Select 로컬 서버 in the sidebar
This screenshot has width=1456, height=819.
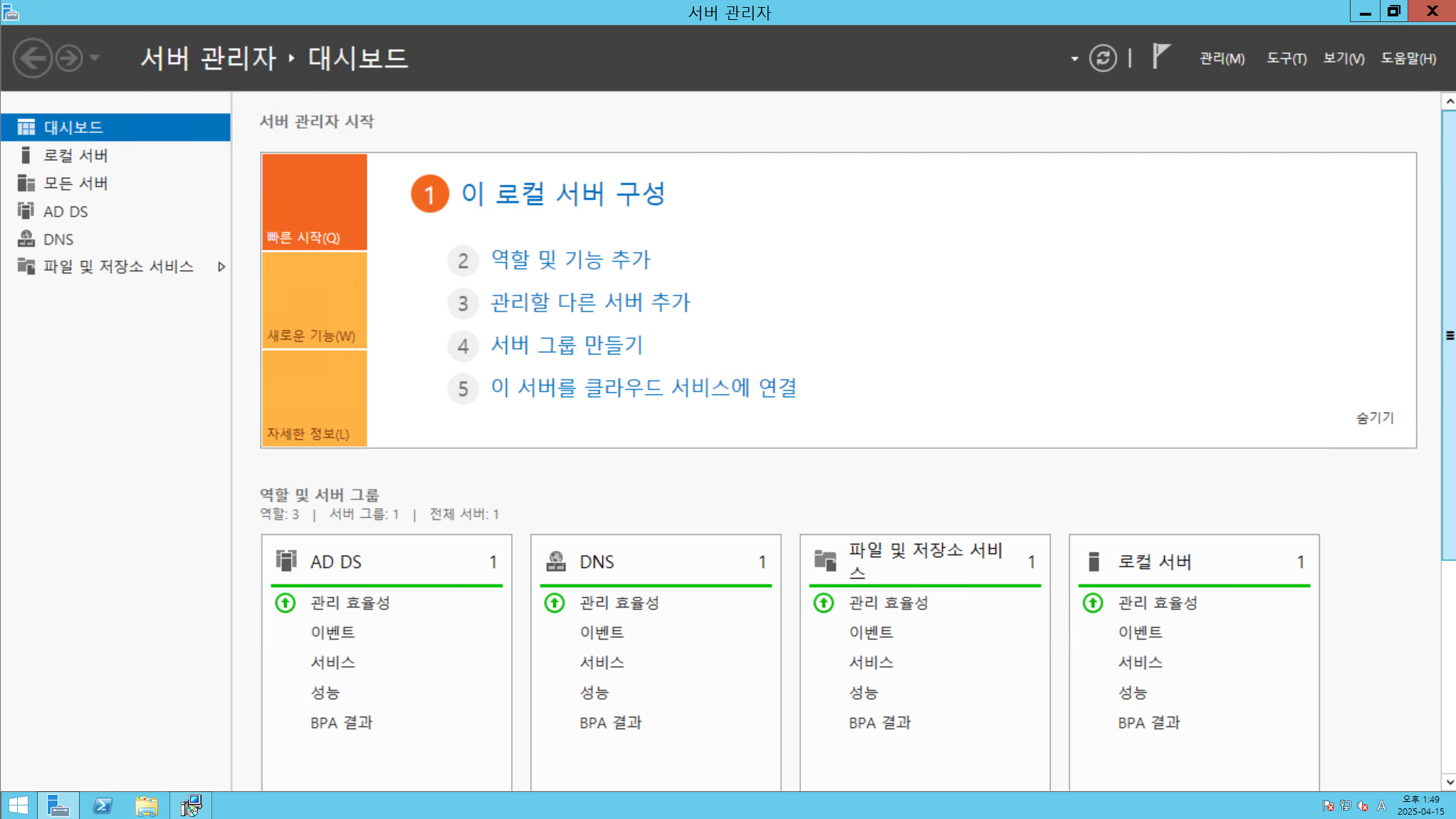click(115, 155)
